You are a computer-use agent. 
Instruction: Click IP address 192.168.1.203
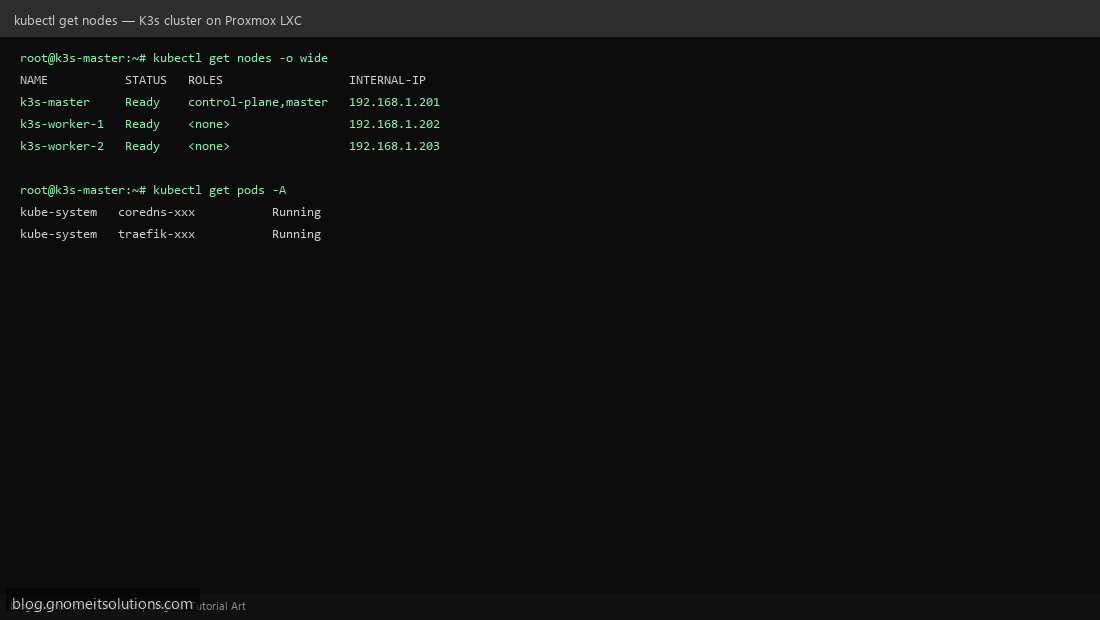(394, 146)
